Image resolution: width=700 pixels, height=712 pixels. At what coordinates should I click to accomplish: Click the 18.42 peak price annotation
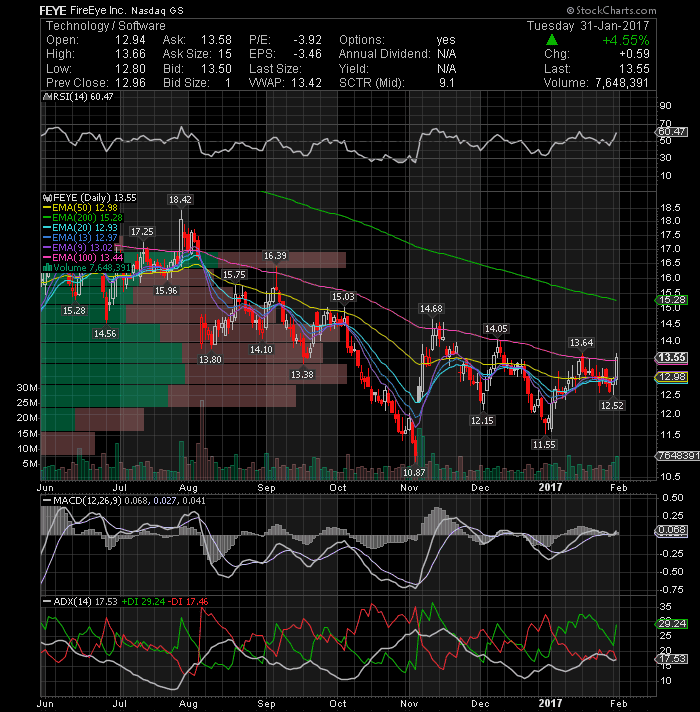pos(180,200)
